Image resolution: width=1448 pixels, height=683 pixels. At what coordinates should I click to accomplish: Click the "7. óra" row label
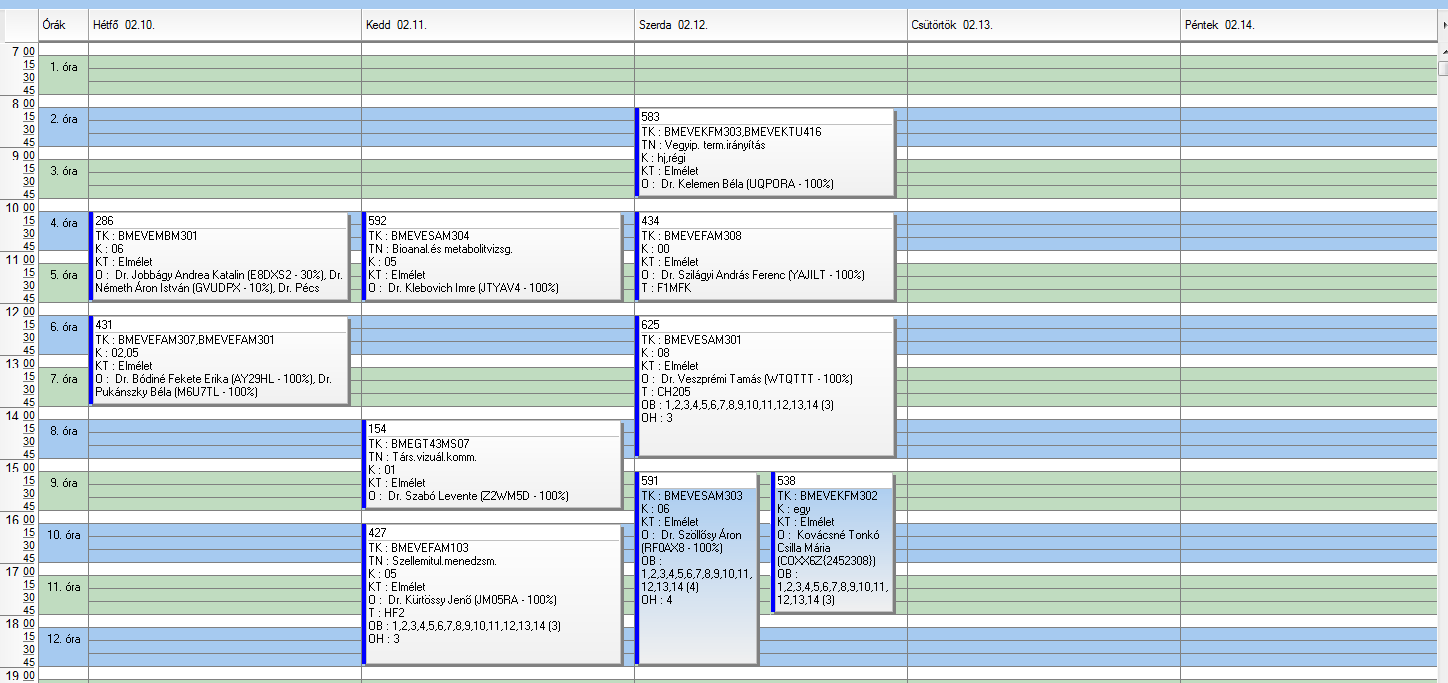pyautogui.click(x=64, y=379)
